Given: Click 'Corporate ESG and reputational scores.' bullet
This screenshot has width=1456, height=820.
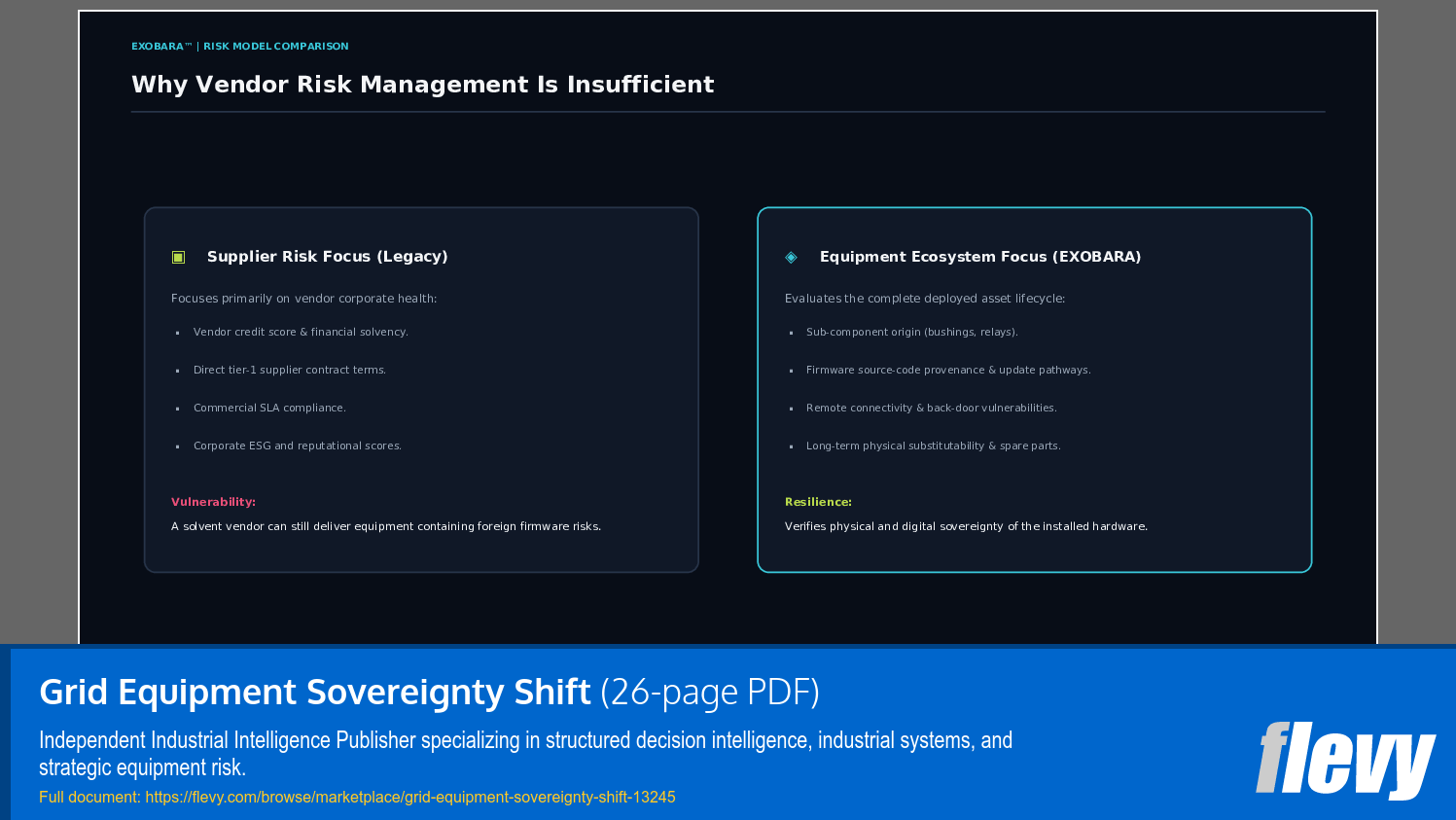Looking at the screenshot, I should pyautogui.click(x=298, y=446).
